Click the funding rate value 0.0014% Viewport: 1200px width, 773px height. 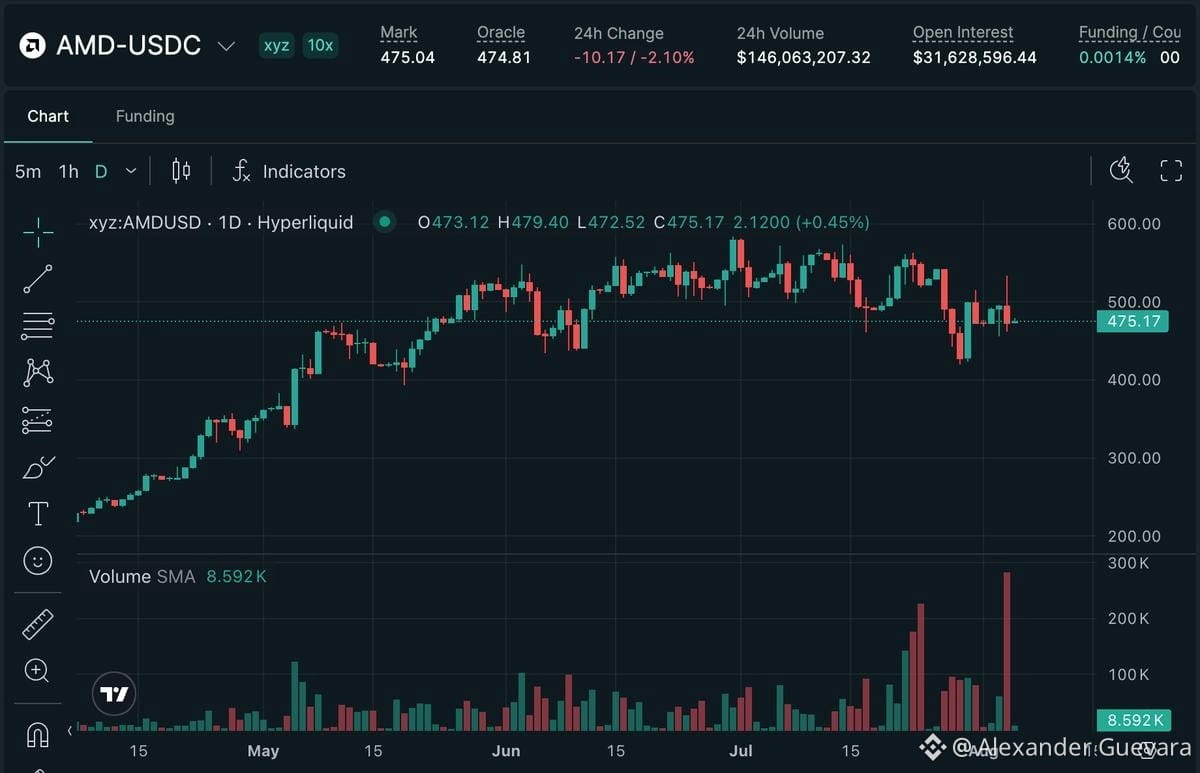click(1112, 58)
